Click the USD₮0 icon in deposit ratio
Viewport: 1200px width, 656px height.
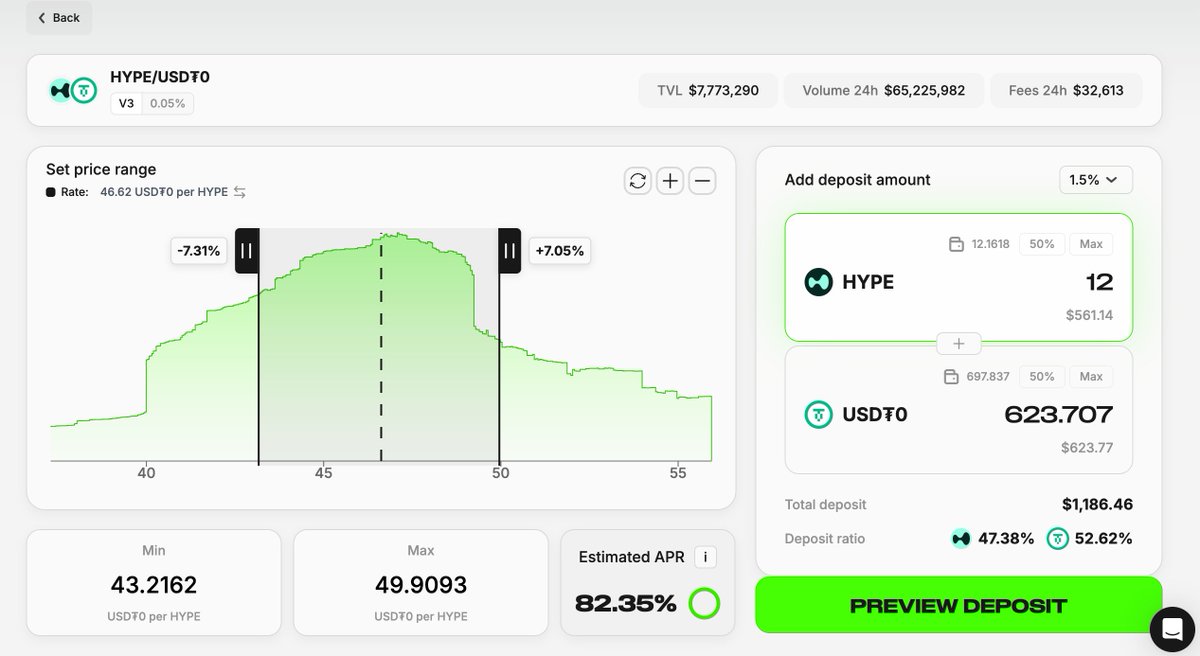1058,539
